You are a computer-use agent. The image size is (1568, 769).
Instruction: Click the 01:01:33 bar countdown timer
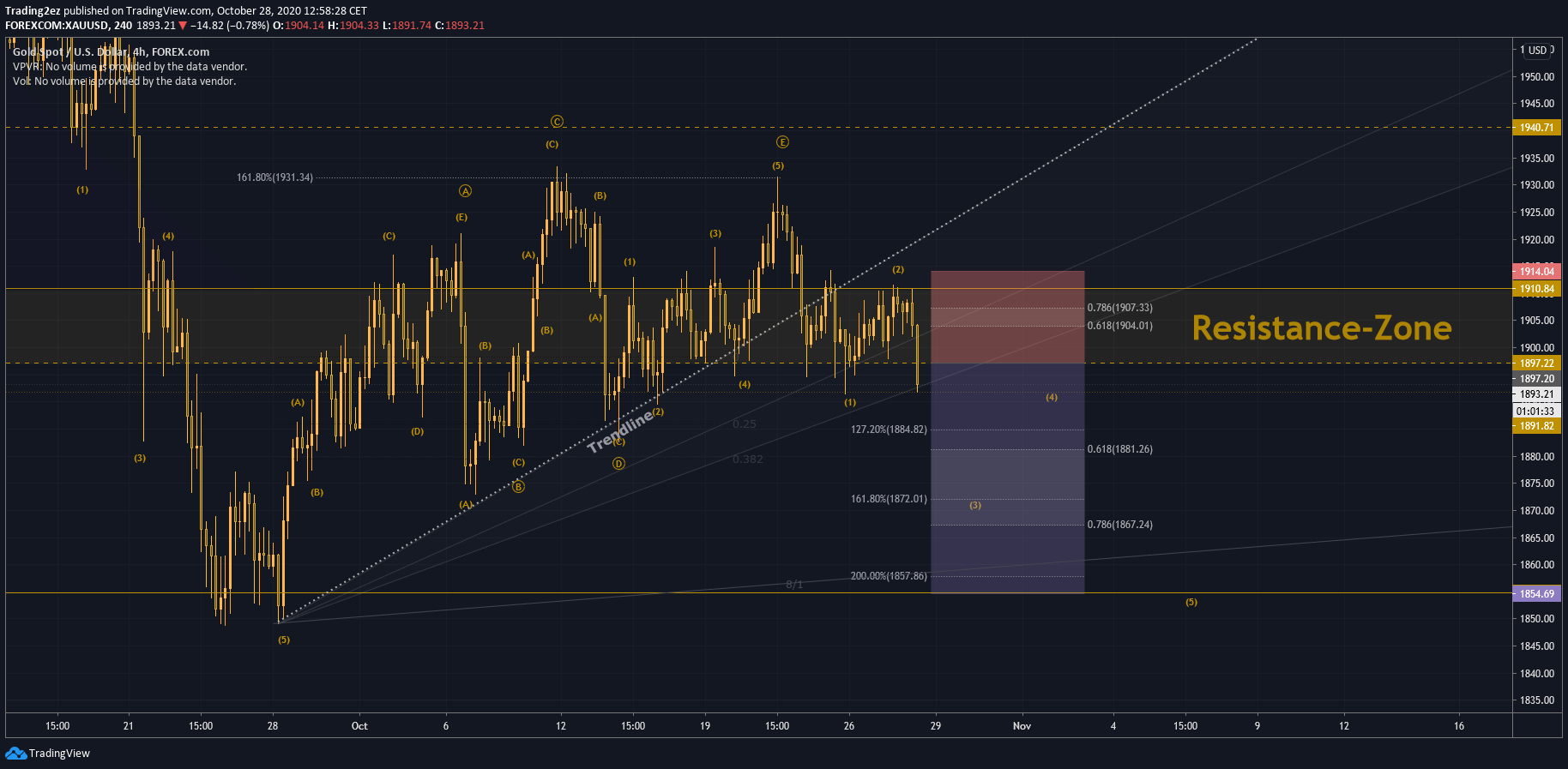[x=1536, y=411]
